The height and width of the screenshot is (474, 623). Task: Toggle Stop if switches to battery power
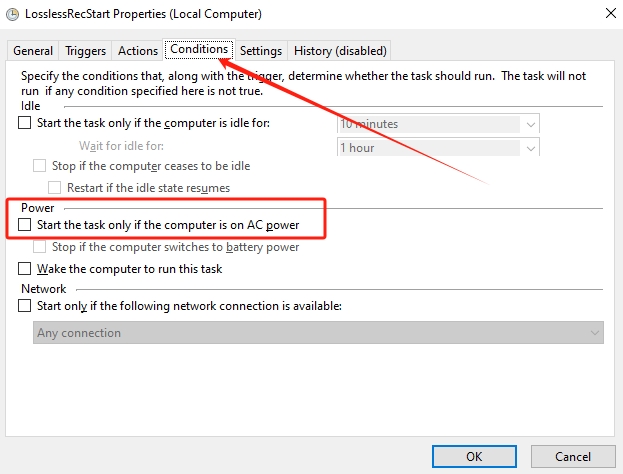click(39, 247)
